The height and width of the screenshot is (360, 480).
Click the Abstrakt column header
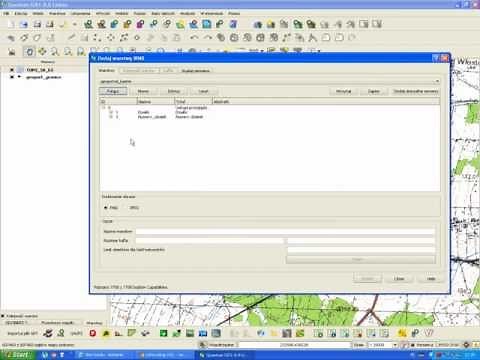coord(326,101)
